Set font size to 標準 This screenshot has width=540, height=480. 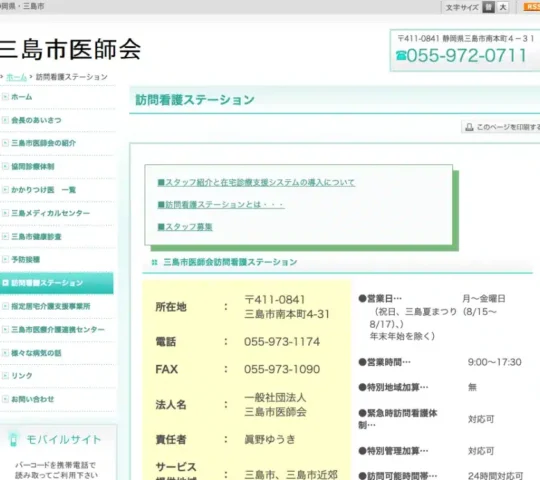(488, 7)
